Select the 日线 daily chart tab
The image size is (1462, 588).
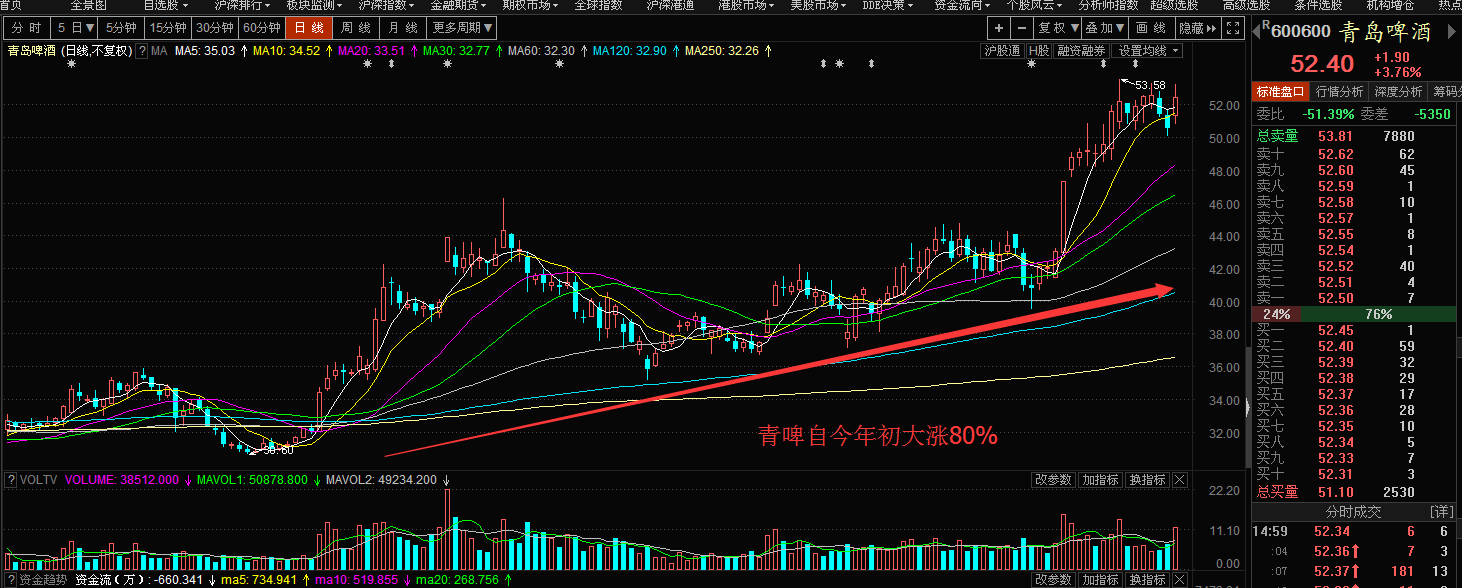pos(309,28)
